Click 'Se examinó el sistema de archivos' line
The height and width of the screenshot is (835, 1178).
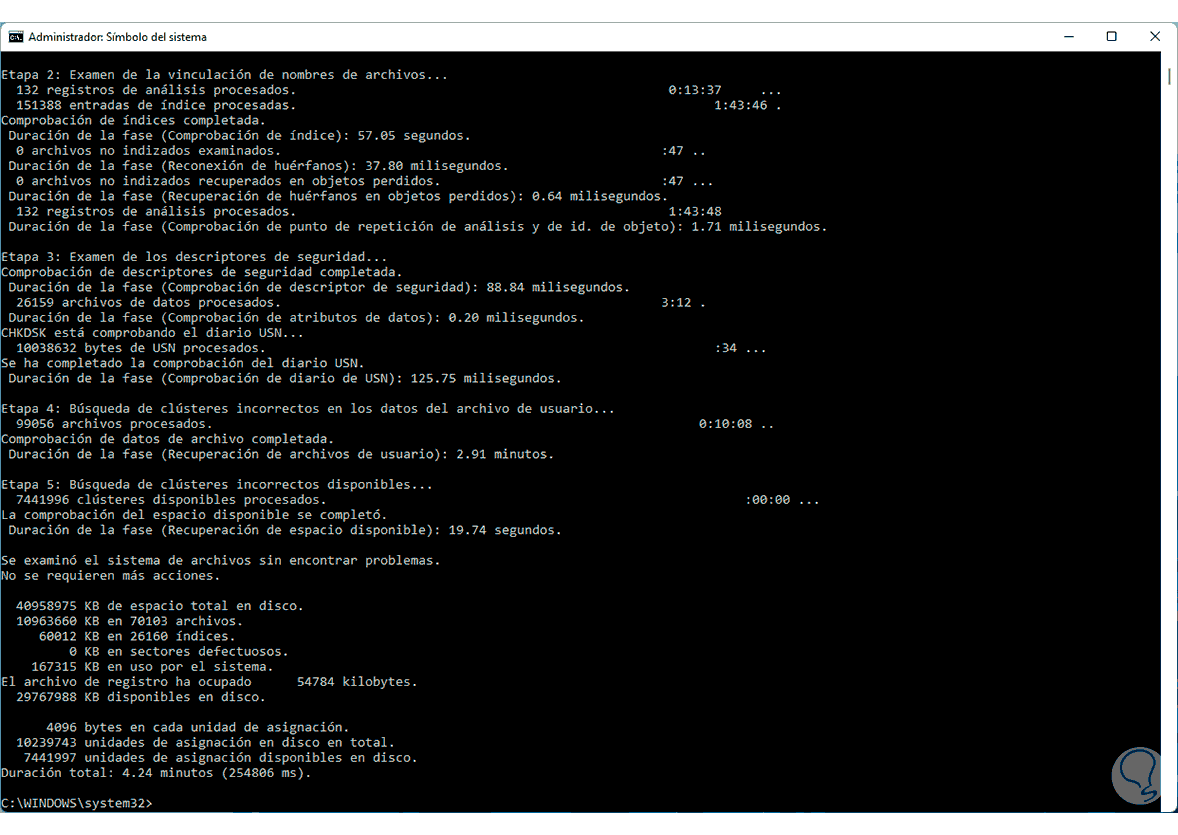[221, 561]
